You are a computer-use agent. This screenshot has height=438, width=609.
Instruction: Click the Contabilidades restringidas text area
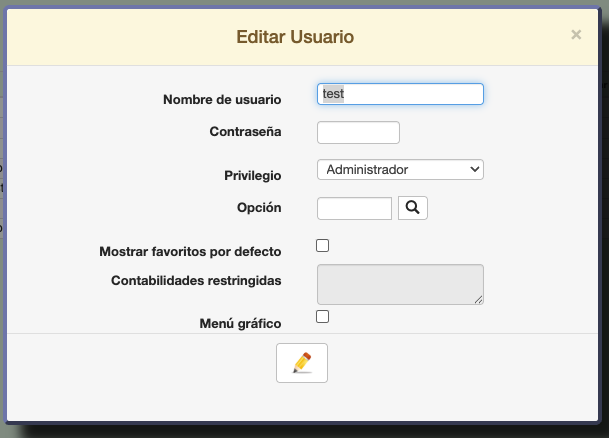pos(400,284)
